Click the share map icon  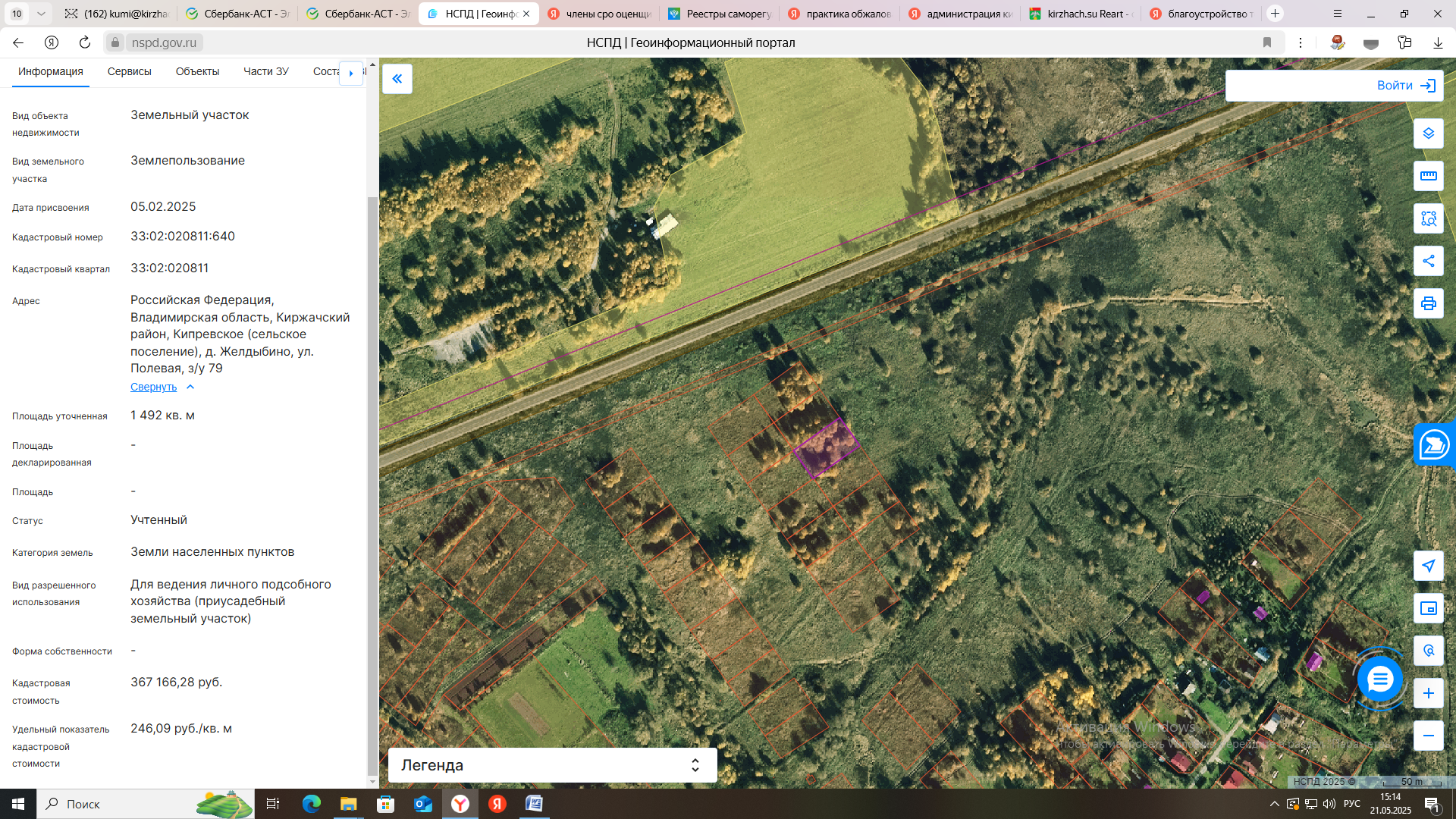(1428, 261)
